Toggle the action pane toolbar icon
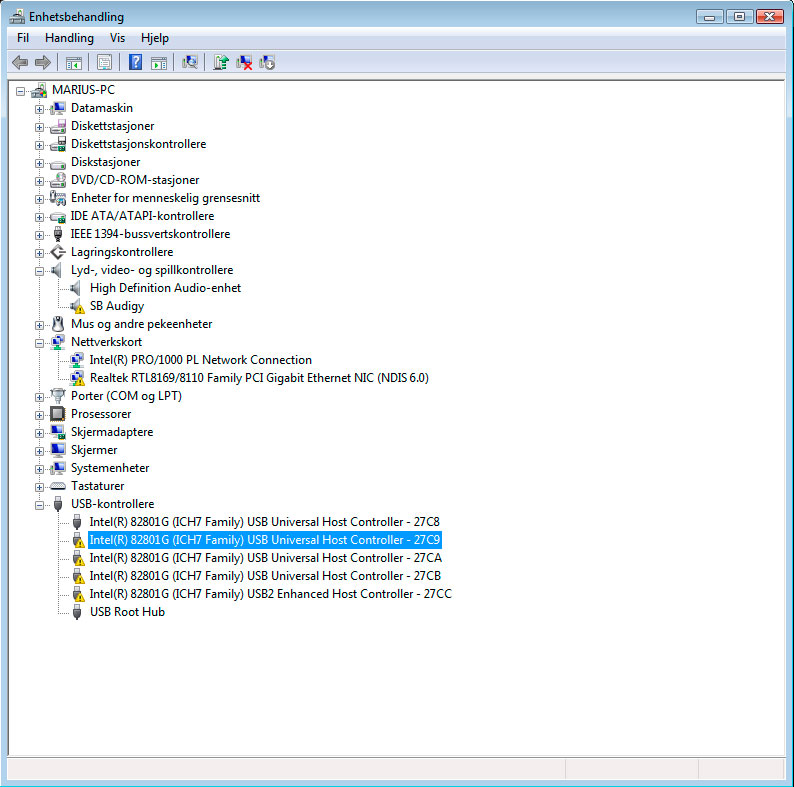This screenshot has height=787, width=794. coord(159,63)
